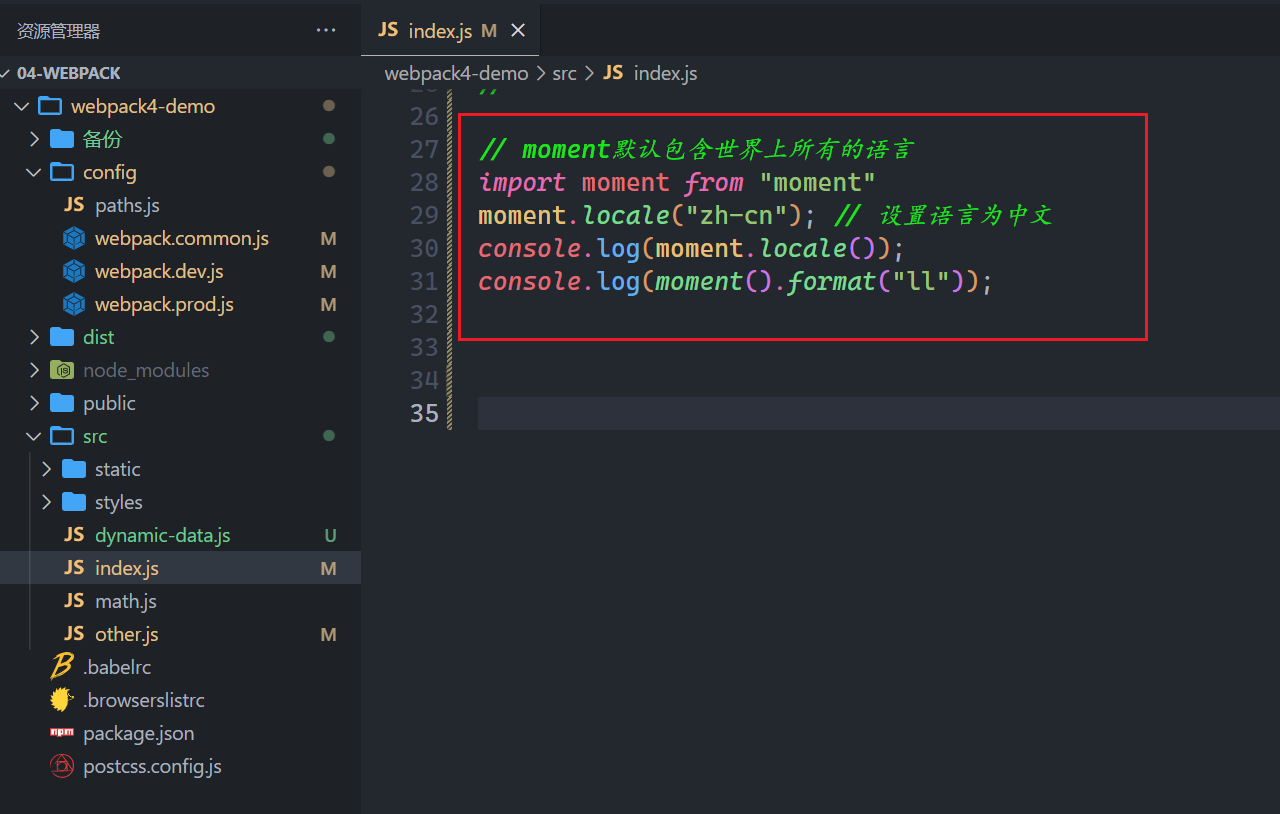Collapse the src folder chevron

point(34,436)
